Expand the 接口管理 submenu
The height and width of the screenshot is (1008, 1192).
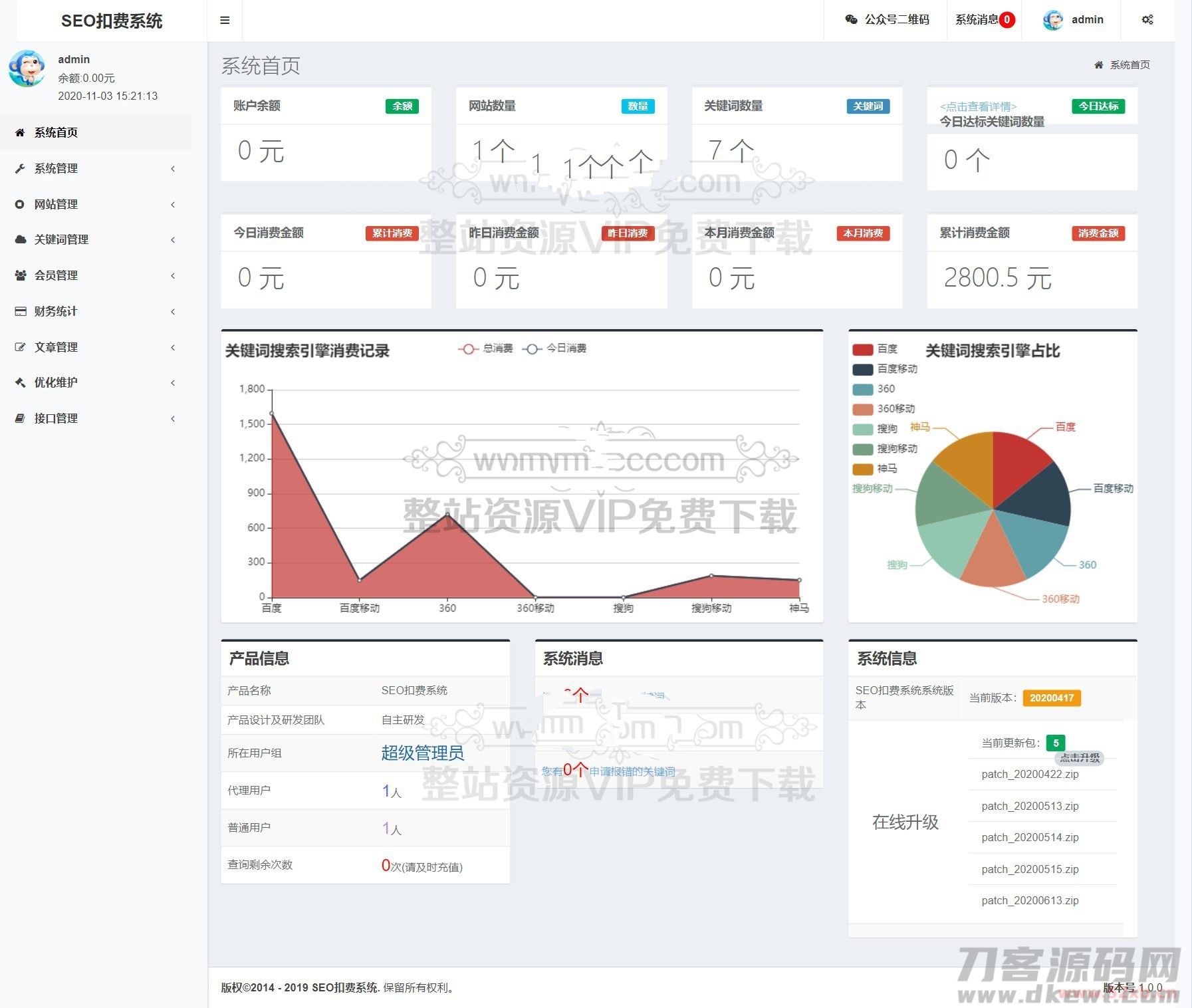coord(57,418)
